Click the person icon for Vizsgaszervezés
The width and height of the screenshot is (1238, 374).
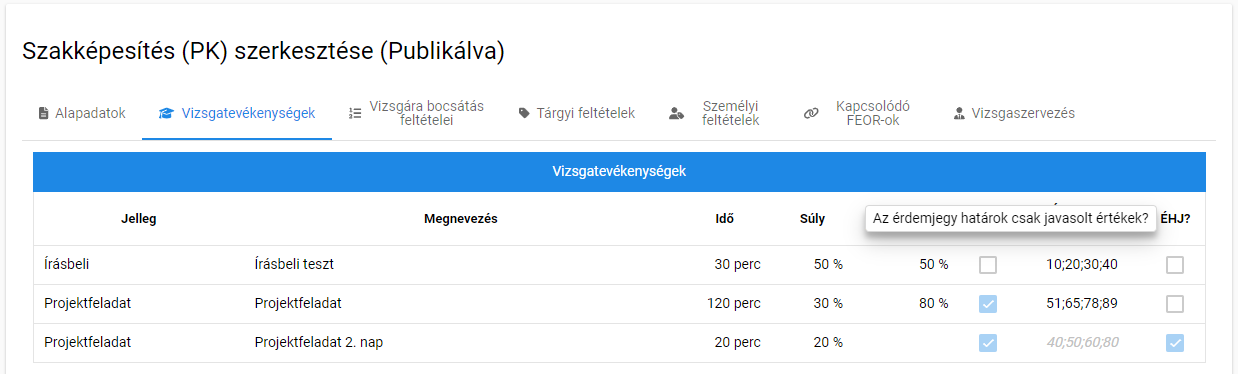(959, 113)
